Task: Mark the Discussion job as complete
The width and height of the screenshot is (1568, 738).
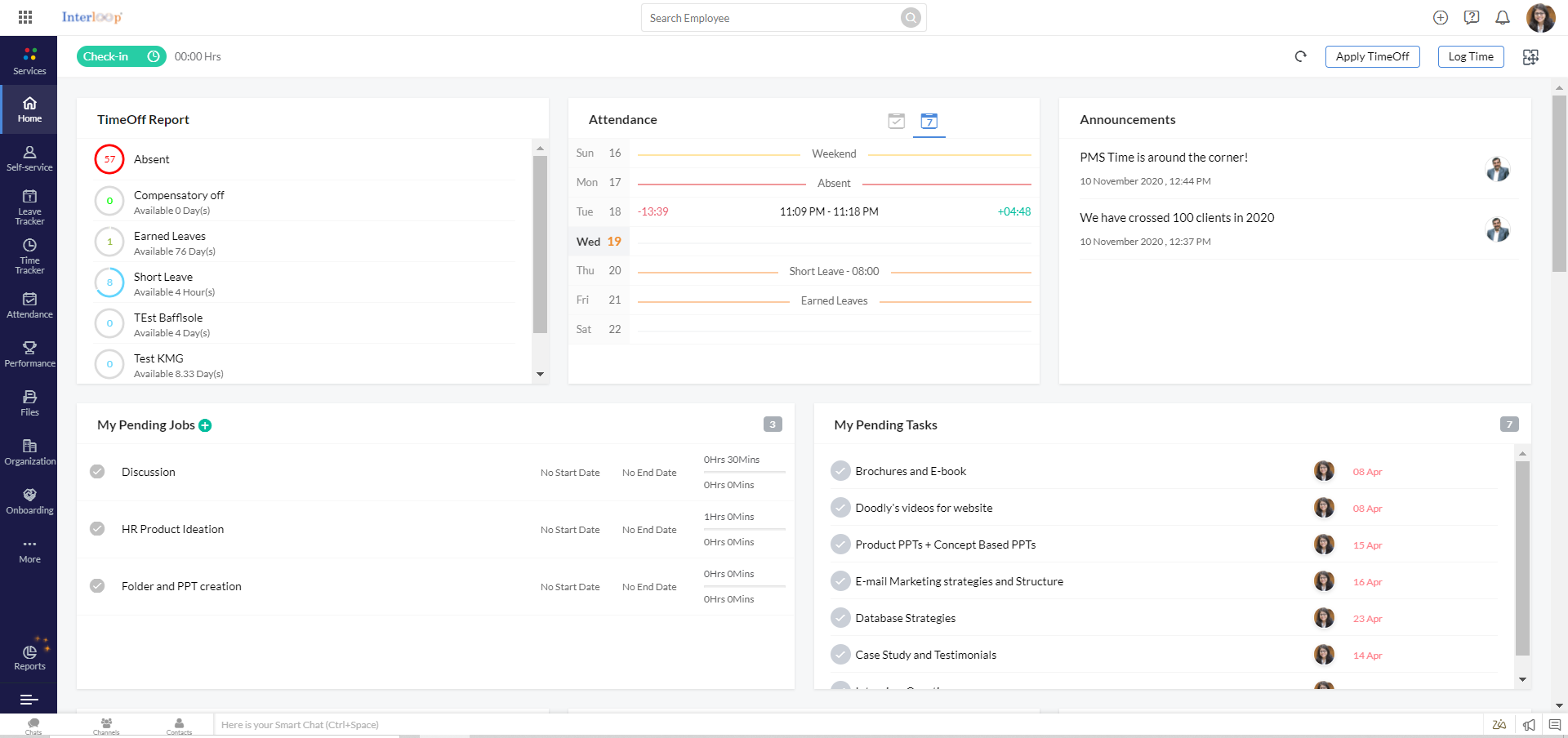Action: click(x=97, y=472)
